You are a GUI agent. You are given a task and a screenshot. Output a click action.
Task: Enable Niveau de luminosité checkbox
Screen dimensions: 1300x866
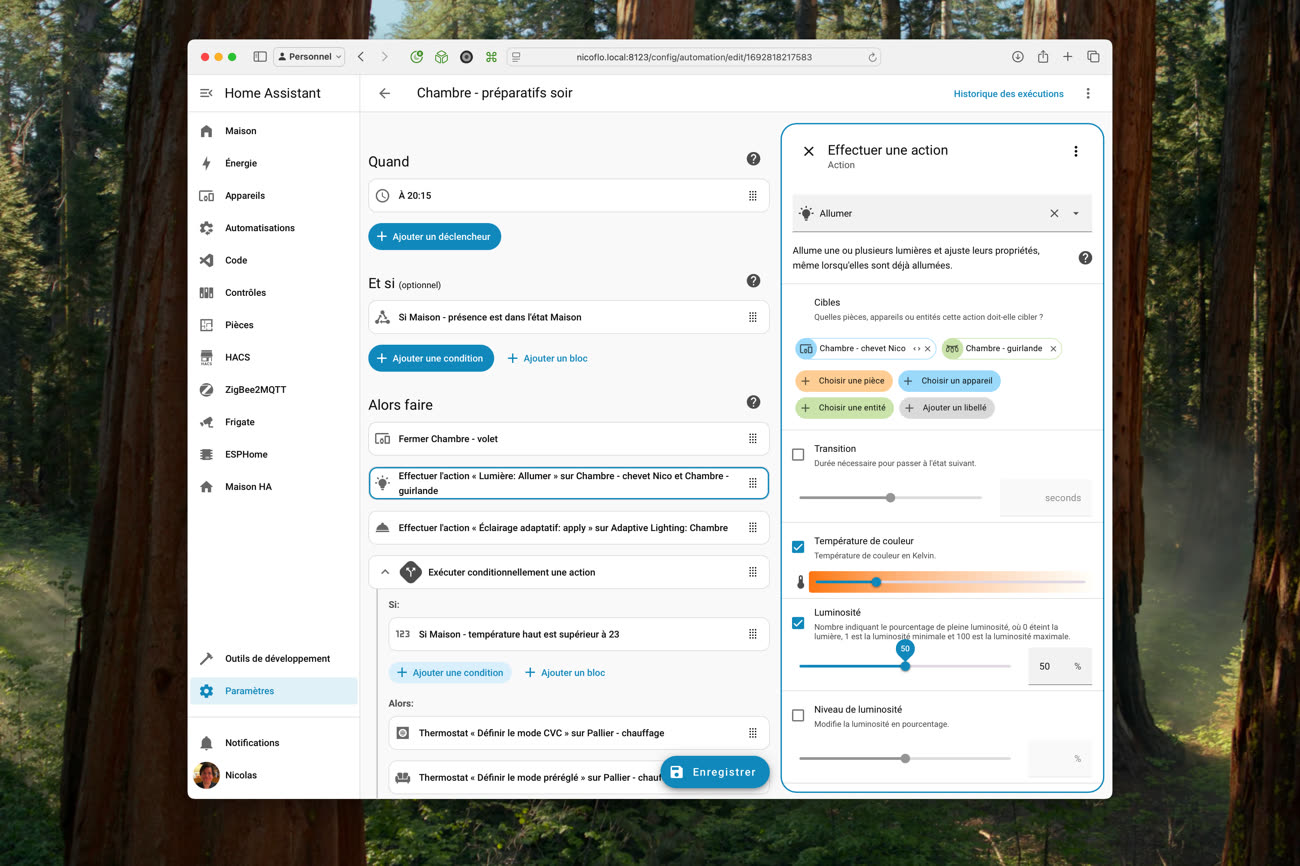tap(798, 715)
